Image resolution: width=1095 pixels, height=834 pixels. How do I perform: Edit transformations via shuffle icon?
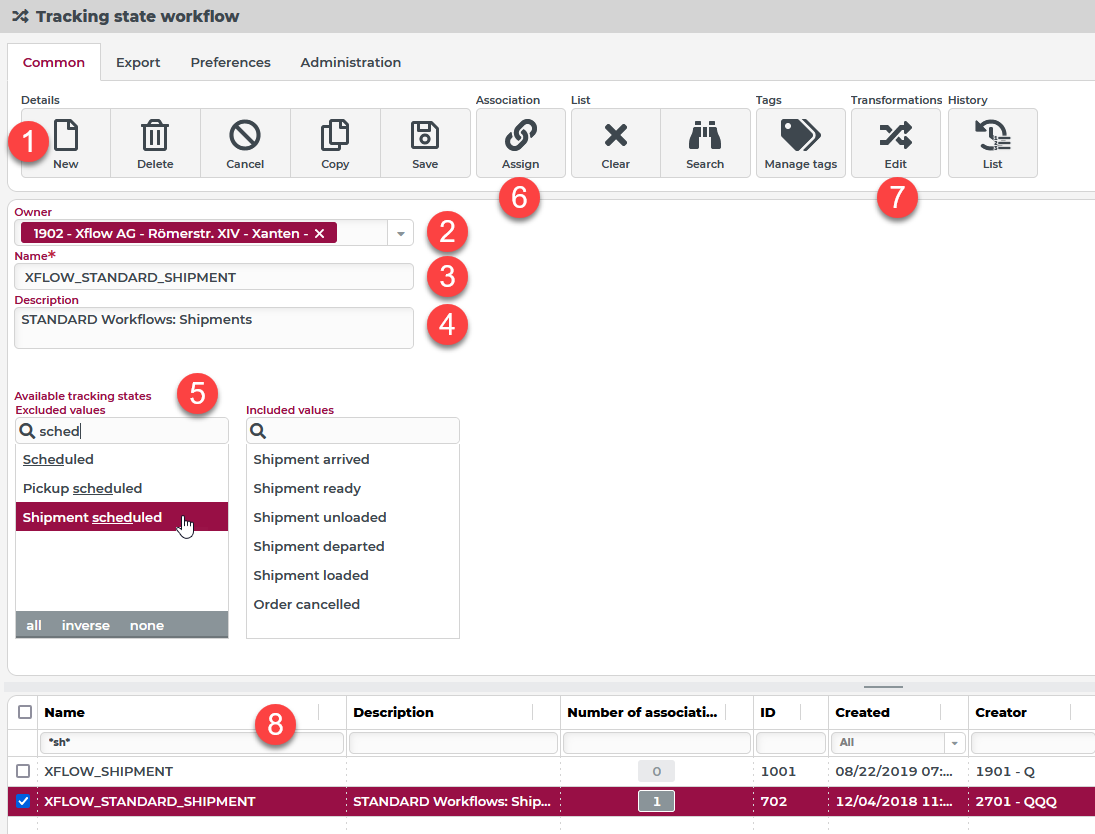tap(895, 135)
